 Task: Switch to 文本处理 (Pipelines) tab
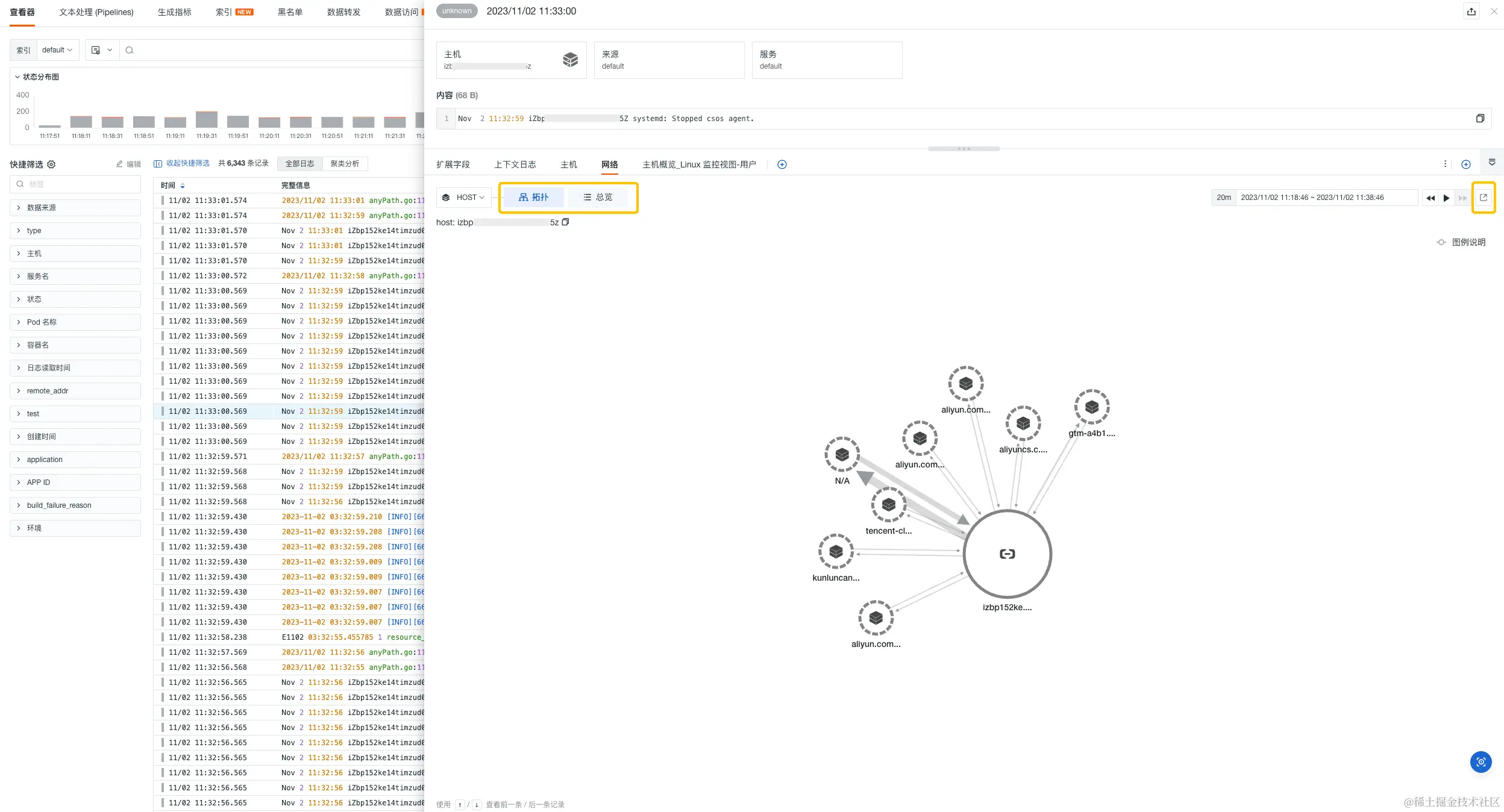click(96, 12)
